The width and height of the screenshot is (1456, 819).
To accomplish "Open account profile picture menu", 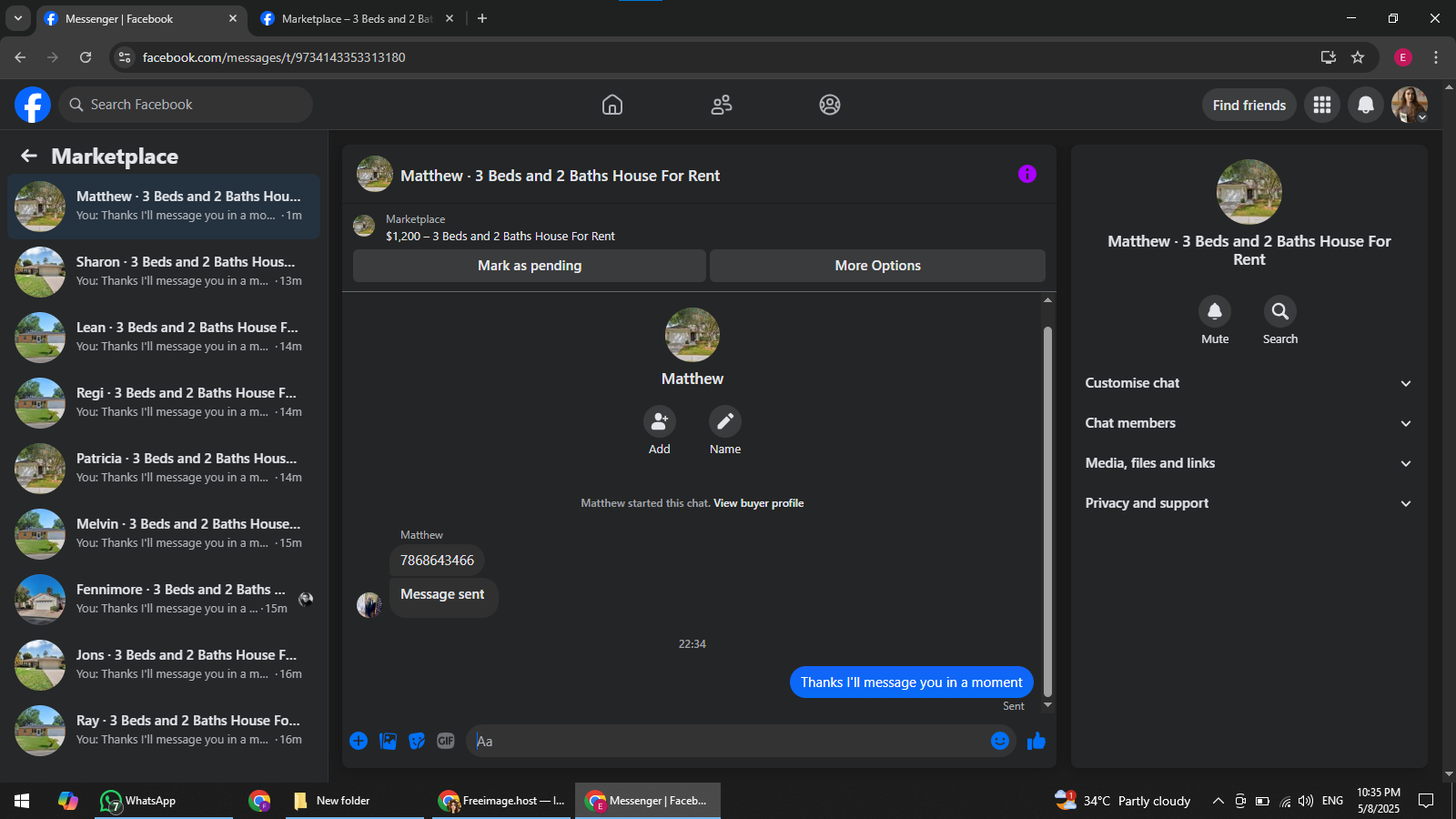I will 1410,105.
